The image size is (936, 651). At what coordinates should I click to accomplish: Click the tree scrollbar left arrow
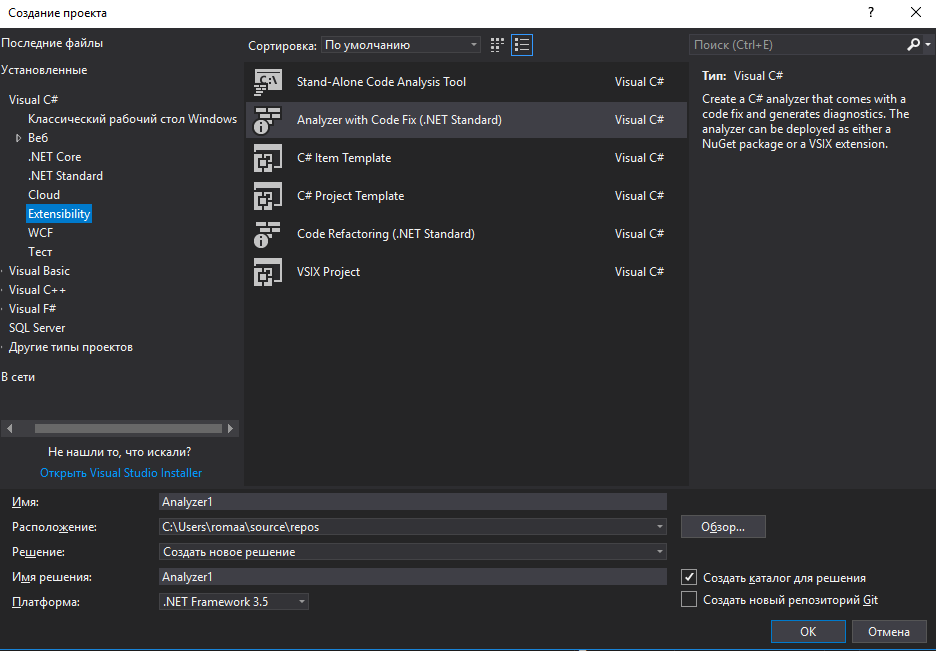(x=10, y=428)
